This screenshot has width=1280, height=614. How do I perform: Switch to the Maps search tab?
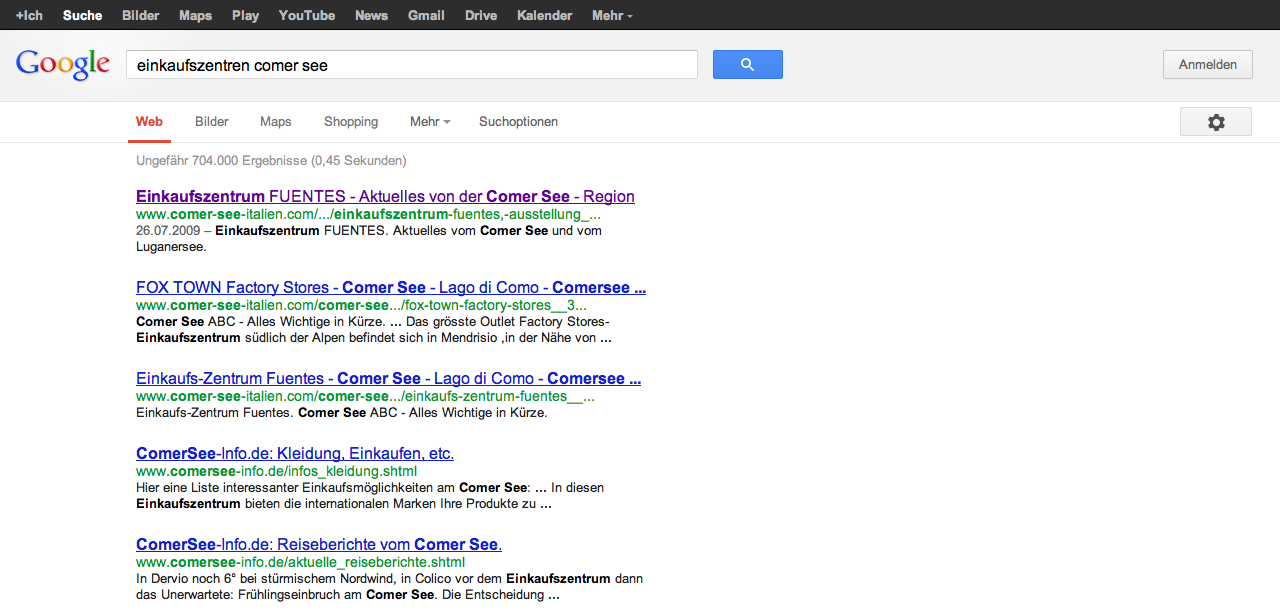point(275,122)
